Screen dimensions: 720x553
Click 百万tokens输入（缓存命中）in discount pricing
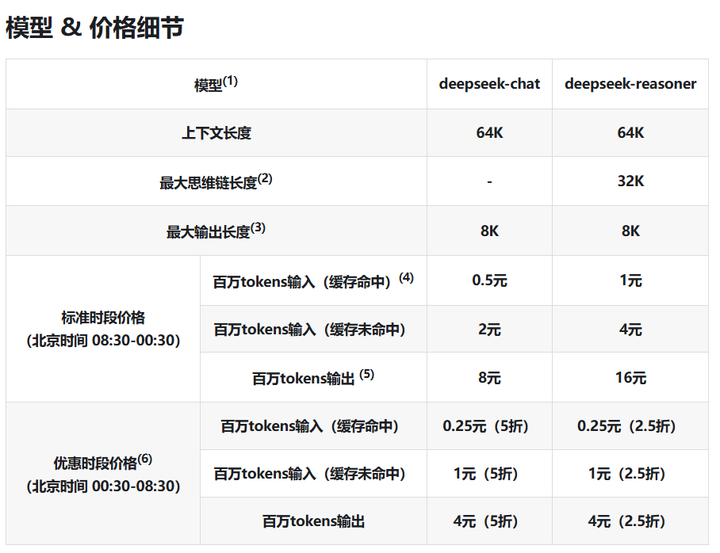[314, 426]
